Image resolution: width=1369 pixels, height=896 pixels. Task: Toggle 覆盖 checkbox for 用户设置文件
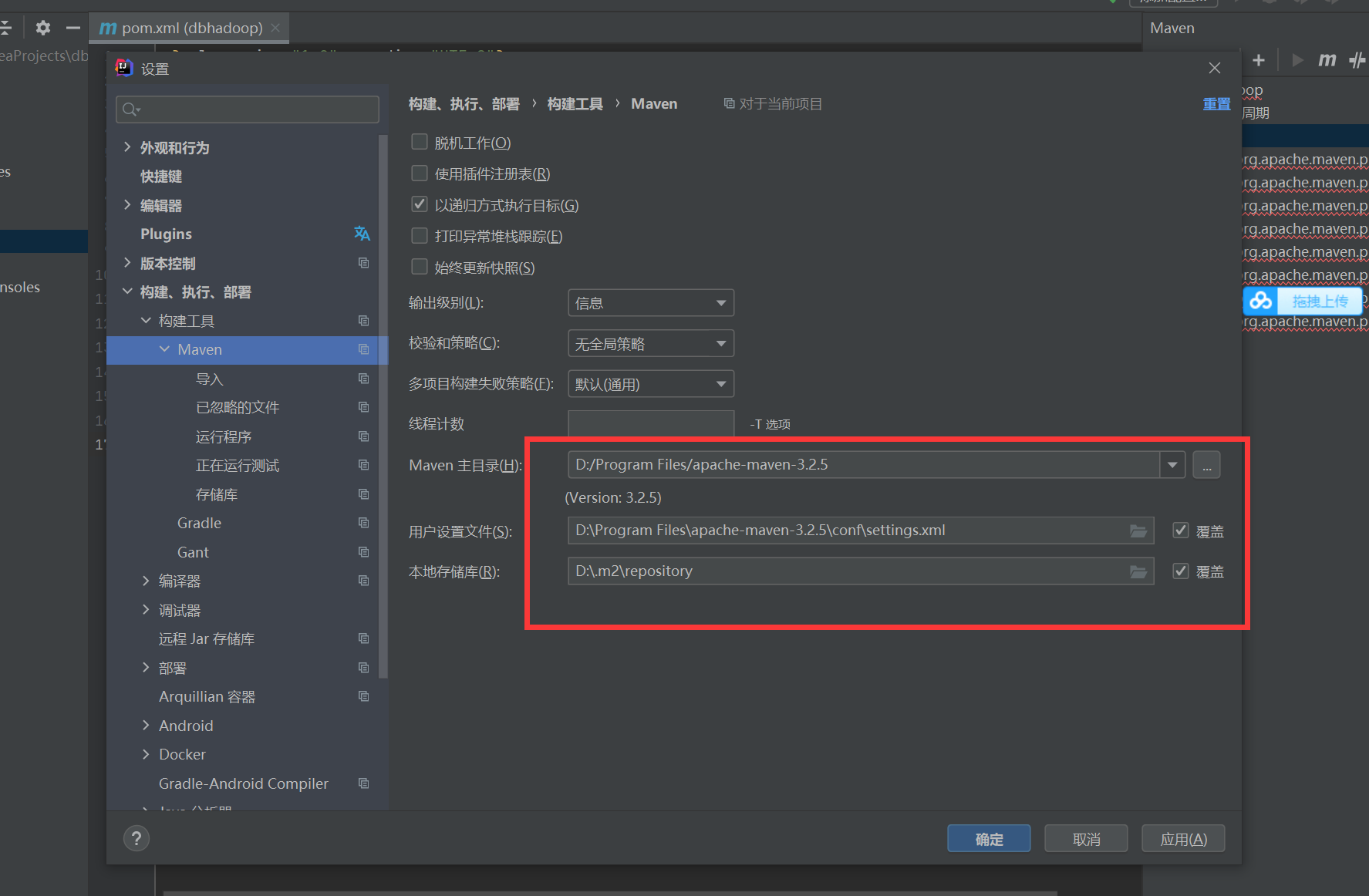(x=1181, y=531)
